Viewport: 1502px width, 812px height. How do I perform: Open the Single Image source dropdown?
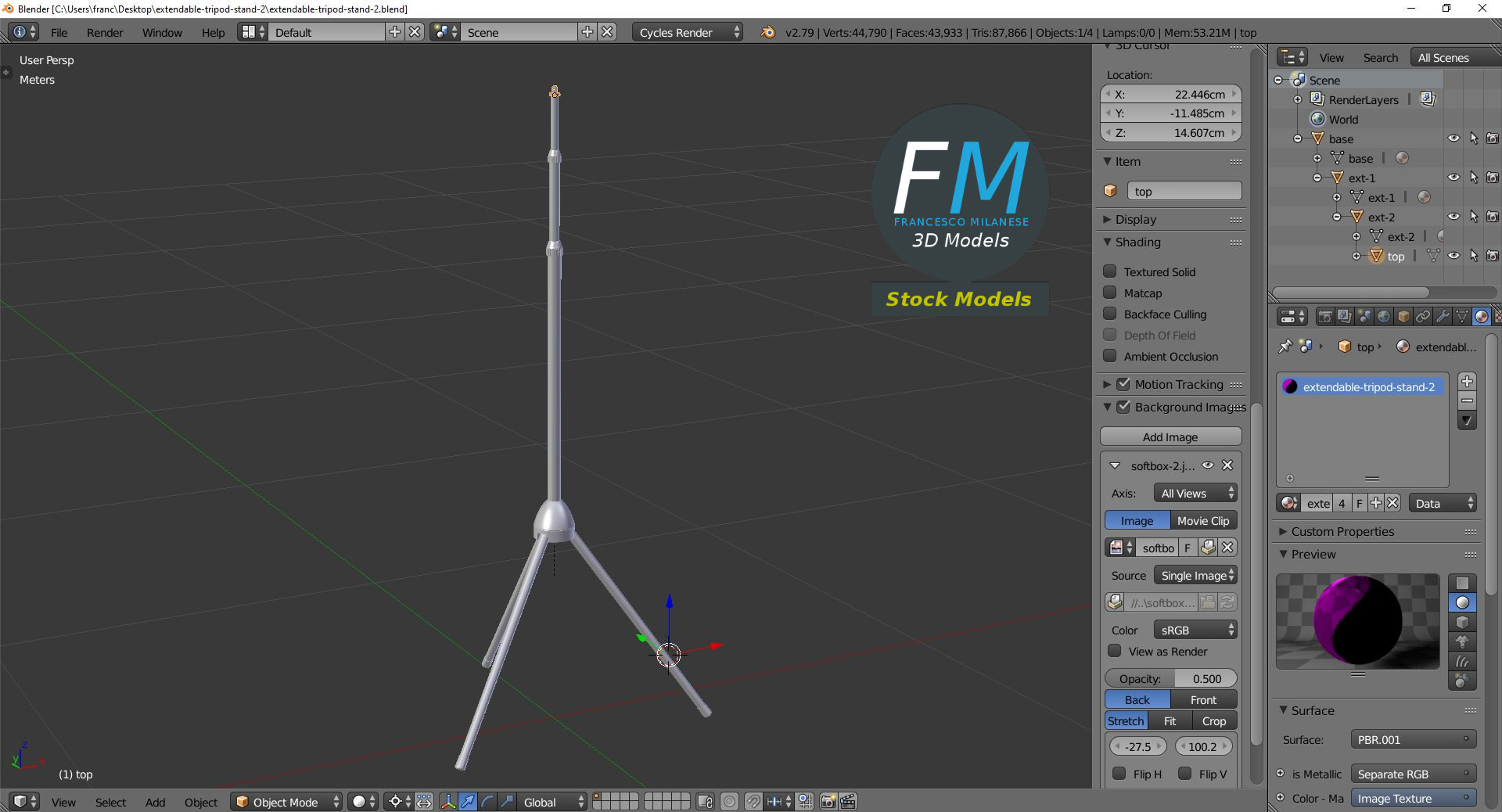pos(1195,575)
